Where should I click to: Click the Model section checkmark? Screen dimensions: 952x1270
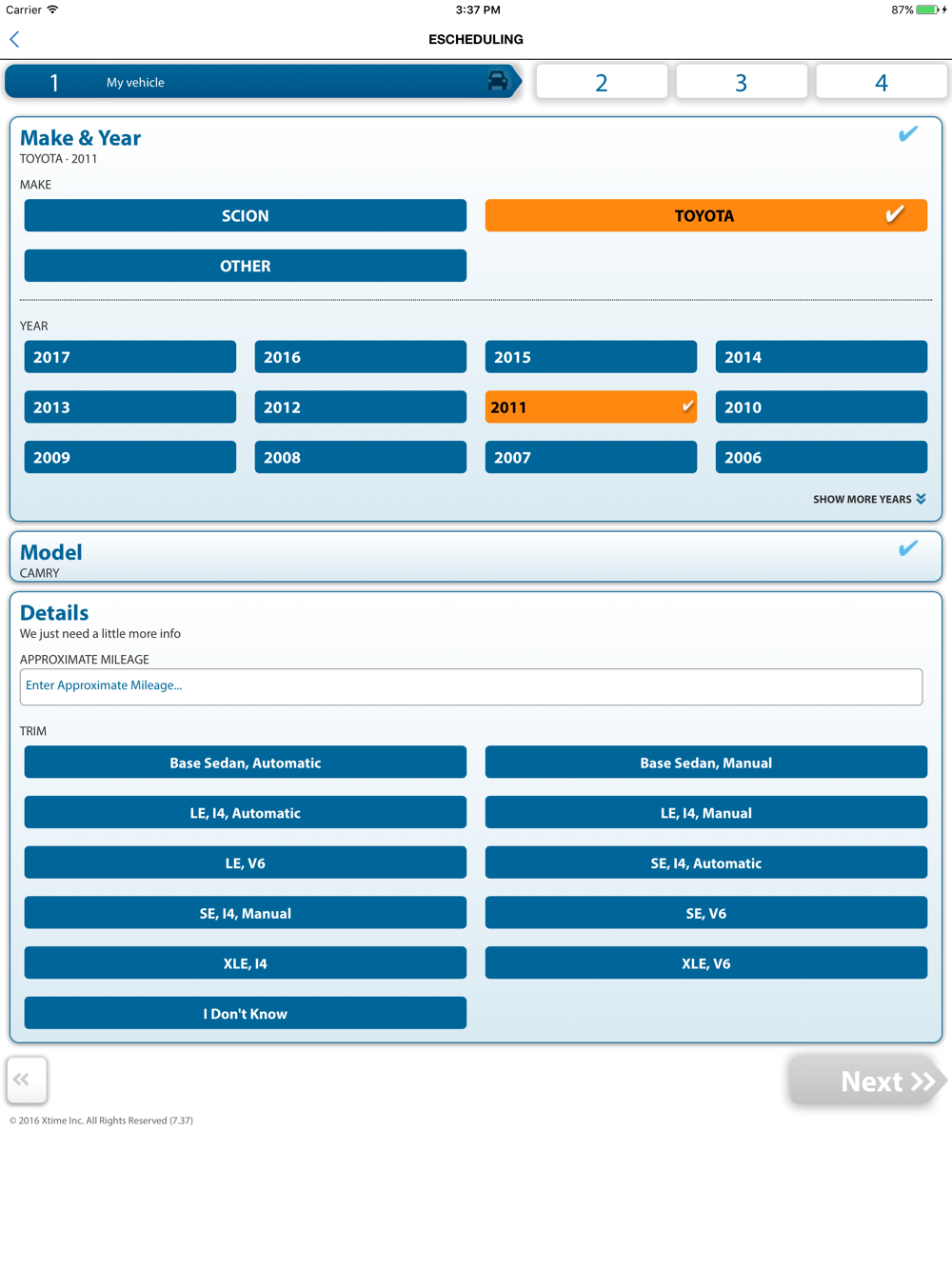(x=908, y=548)
